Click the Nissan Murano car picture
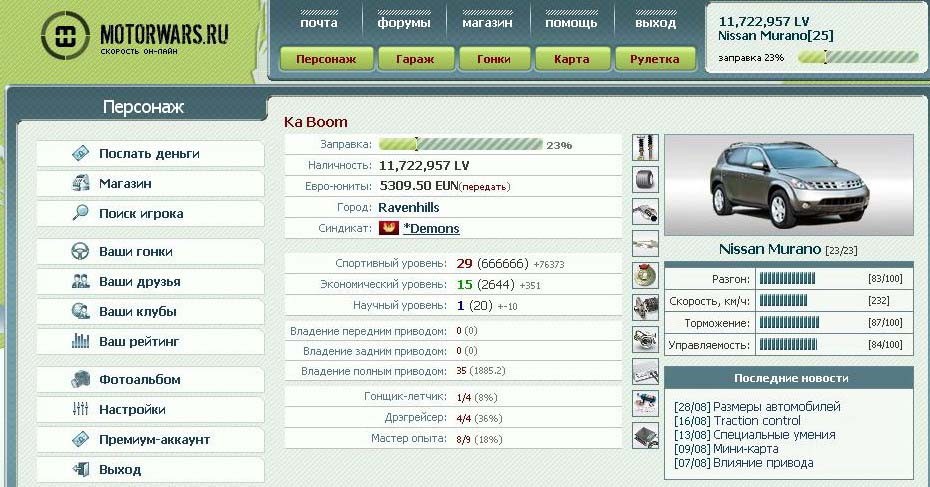The width and height of the screenshot is (930, 487). click(789, 185)
